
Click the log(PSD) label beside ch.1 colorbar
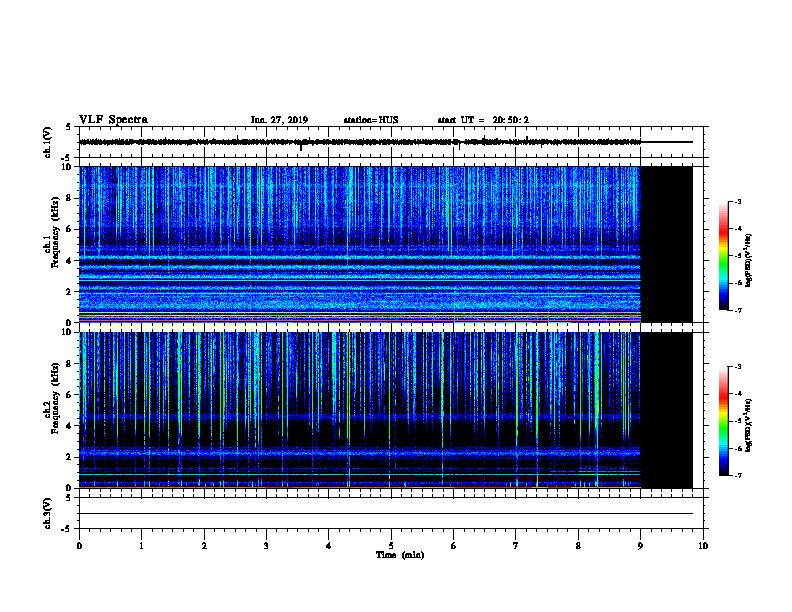pos(748,260)
